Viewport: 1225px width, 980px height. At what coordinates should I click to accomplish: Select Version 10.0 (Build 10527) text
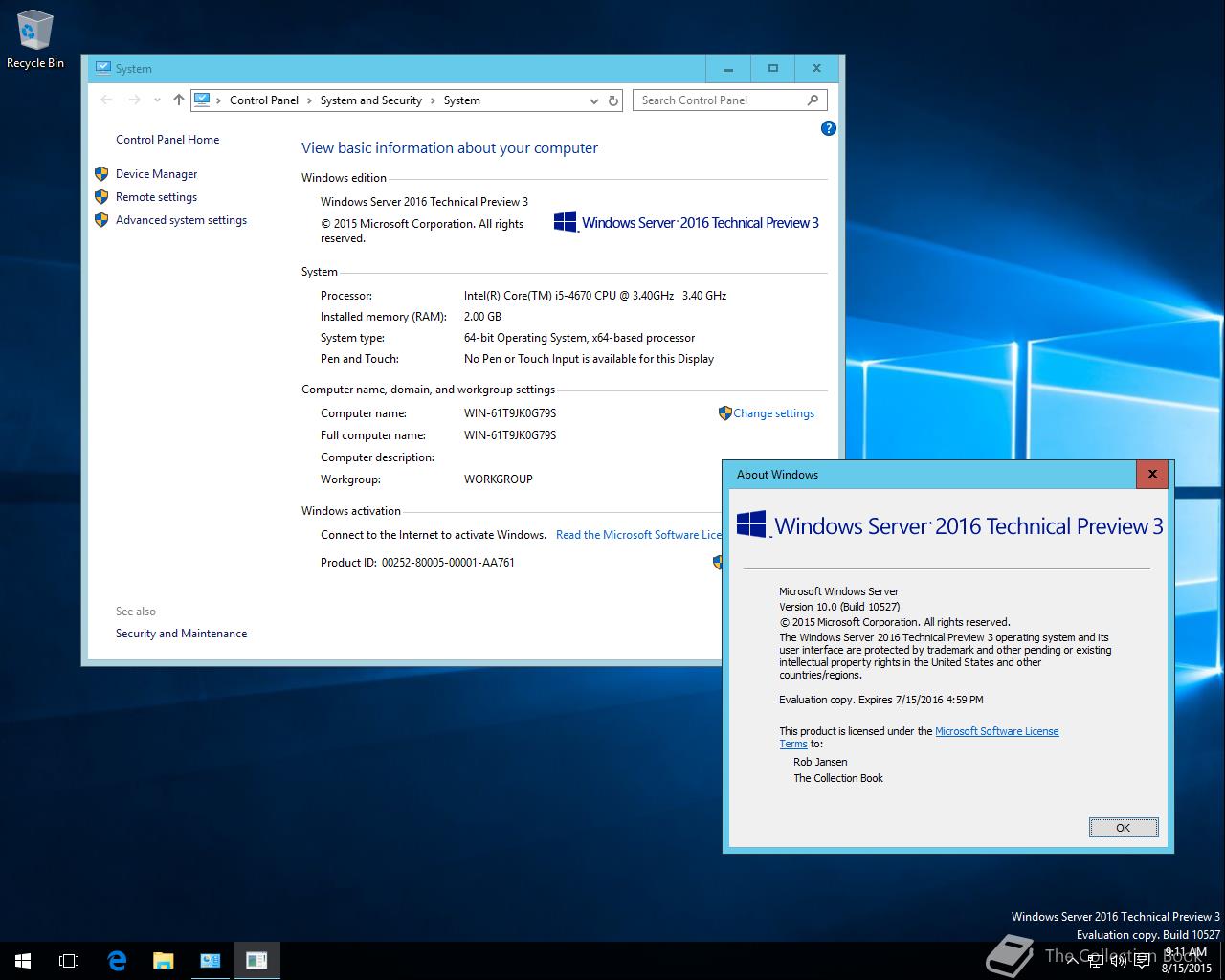(839, 607)
